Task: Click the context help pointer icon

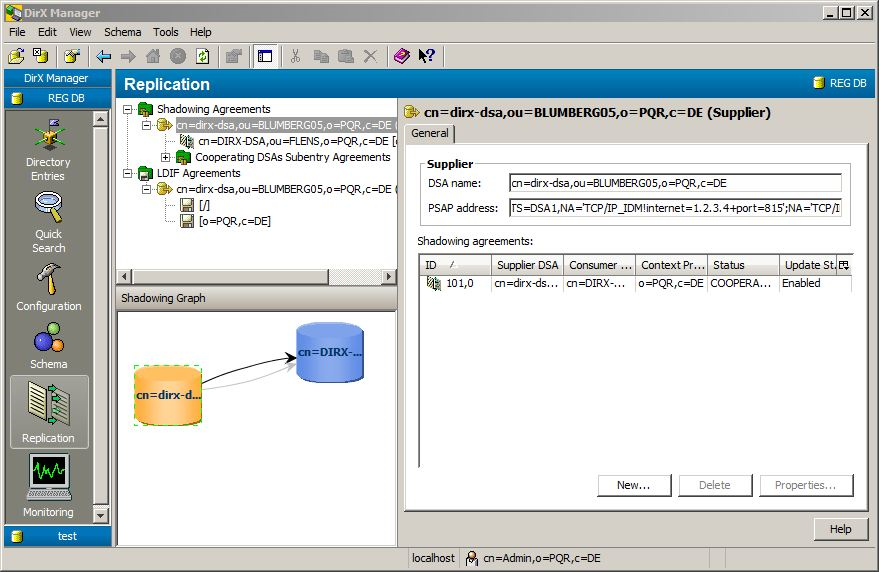Action: click(x=426, y=57)
